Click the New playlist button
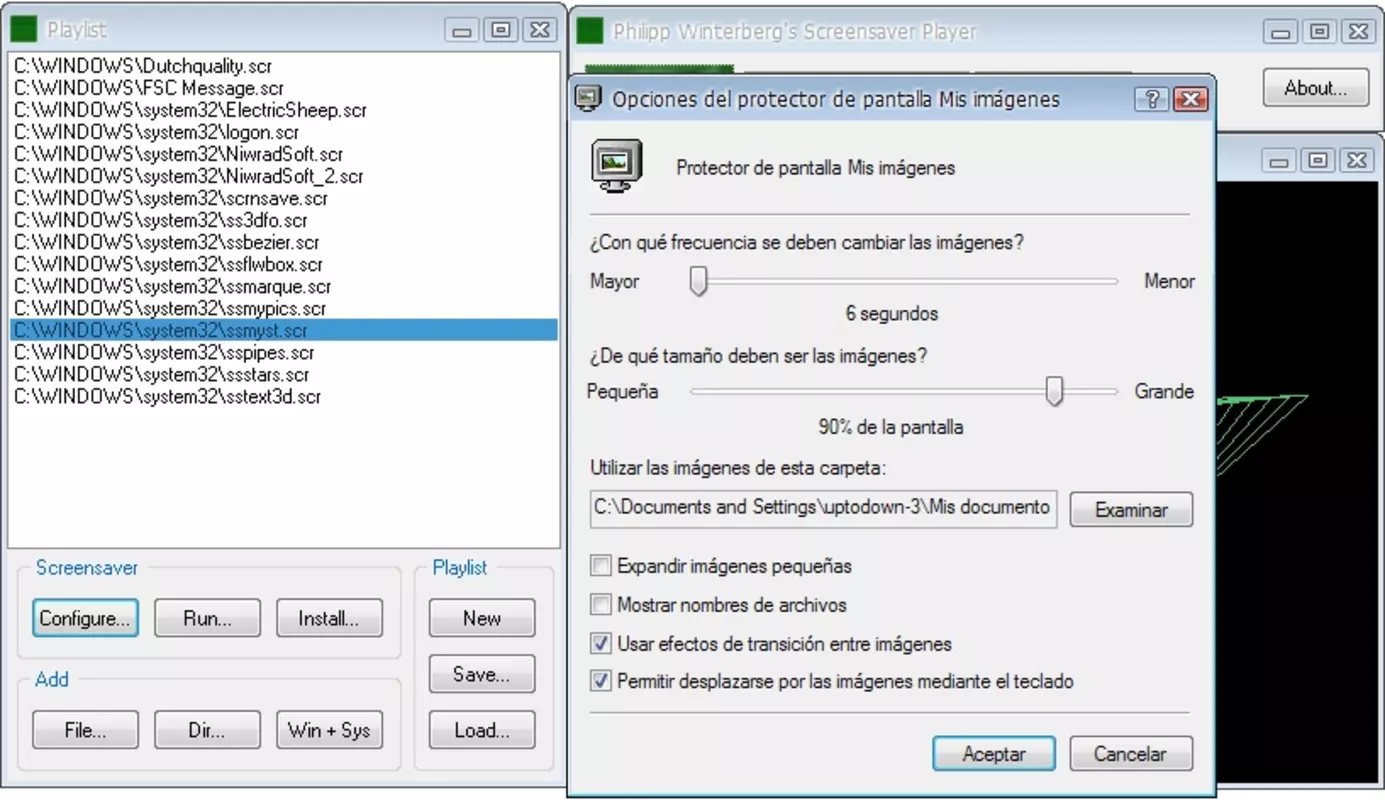Viewport: 1385px width, 800px height. (x=482, y=618)
